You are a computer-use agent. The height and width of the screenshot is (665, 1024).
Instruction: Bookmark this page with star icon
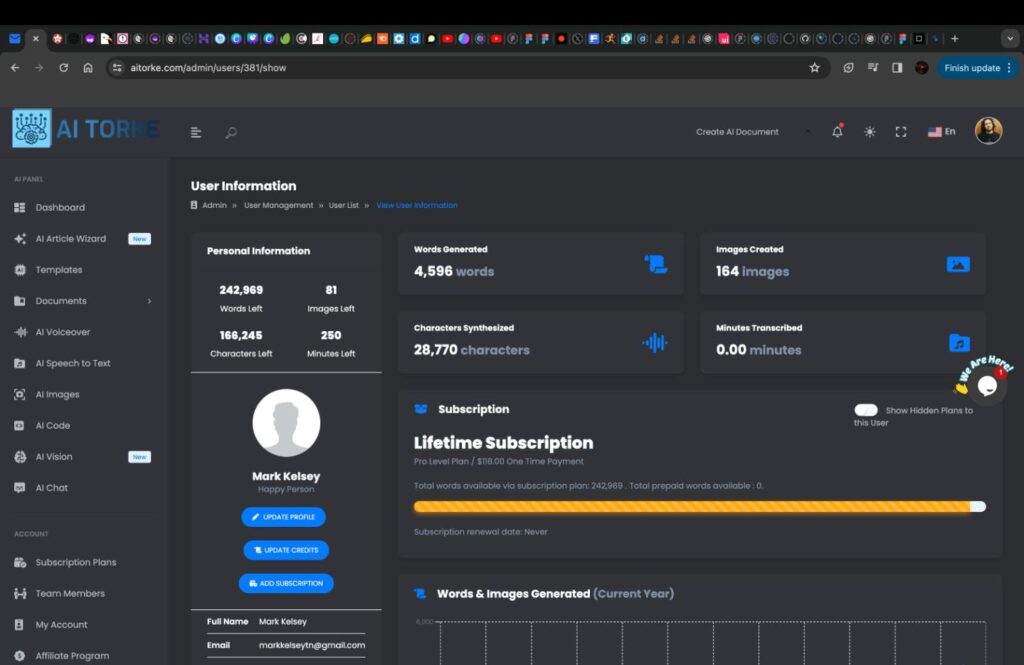pos(814,68)
